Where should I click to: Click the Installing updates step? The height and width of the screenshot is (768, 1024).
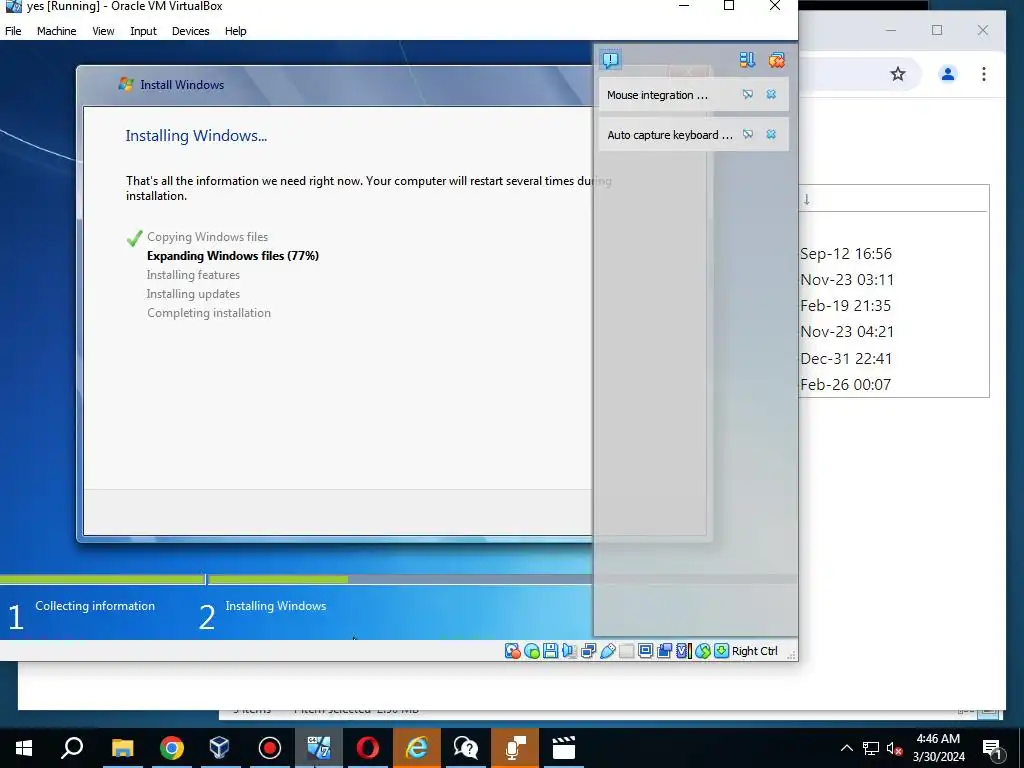click(193, 294)
